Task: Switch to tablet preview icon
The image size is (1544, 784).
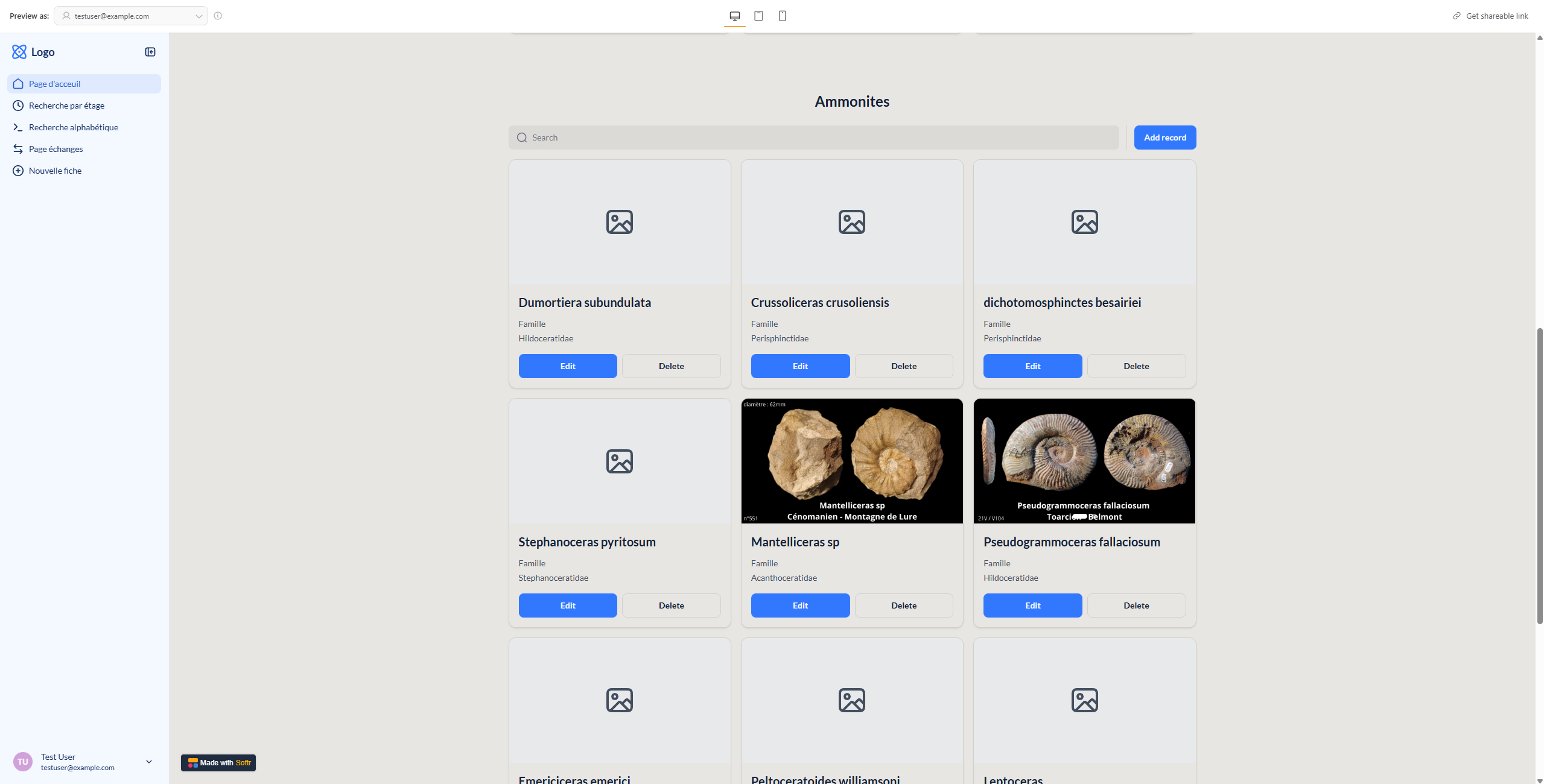Action: 758,16
